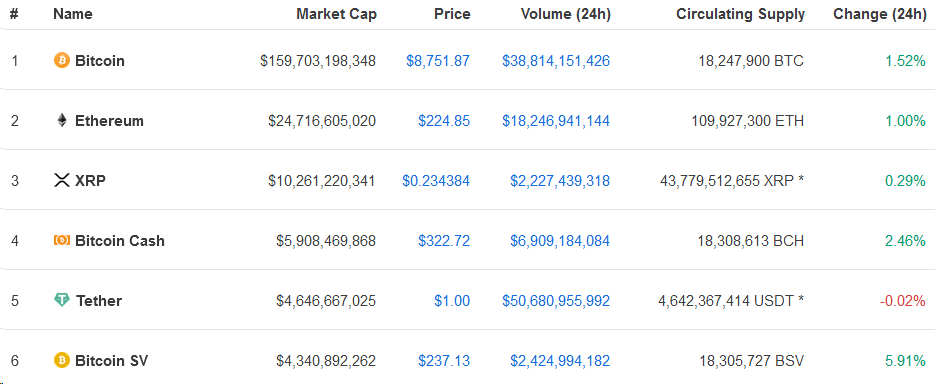Click the yellow Bitcoin SV icon
The height and width of the screenshot is (384, 935).
[61, 360]
